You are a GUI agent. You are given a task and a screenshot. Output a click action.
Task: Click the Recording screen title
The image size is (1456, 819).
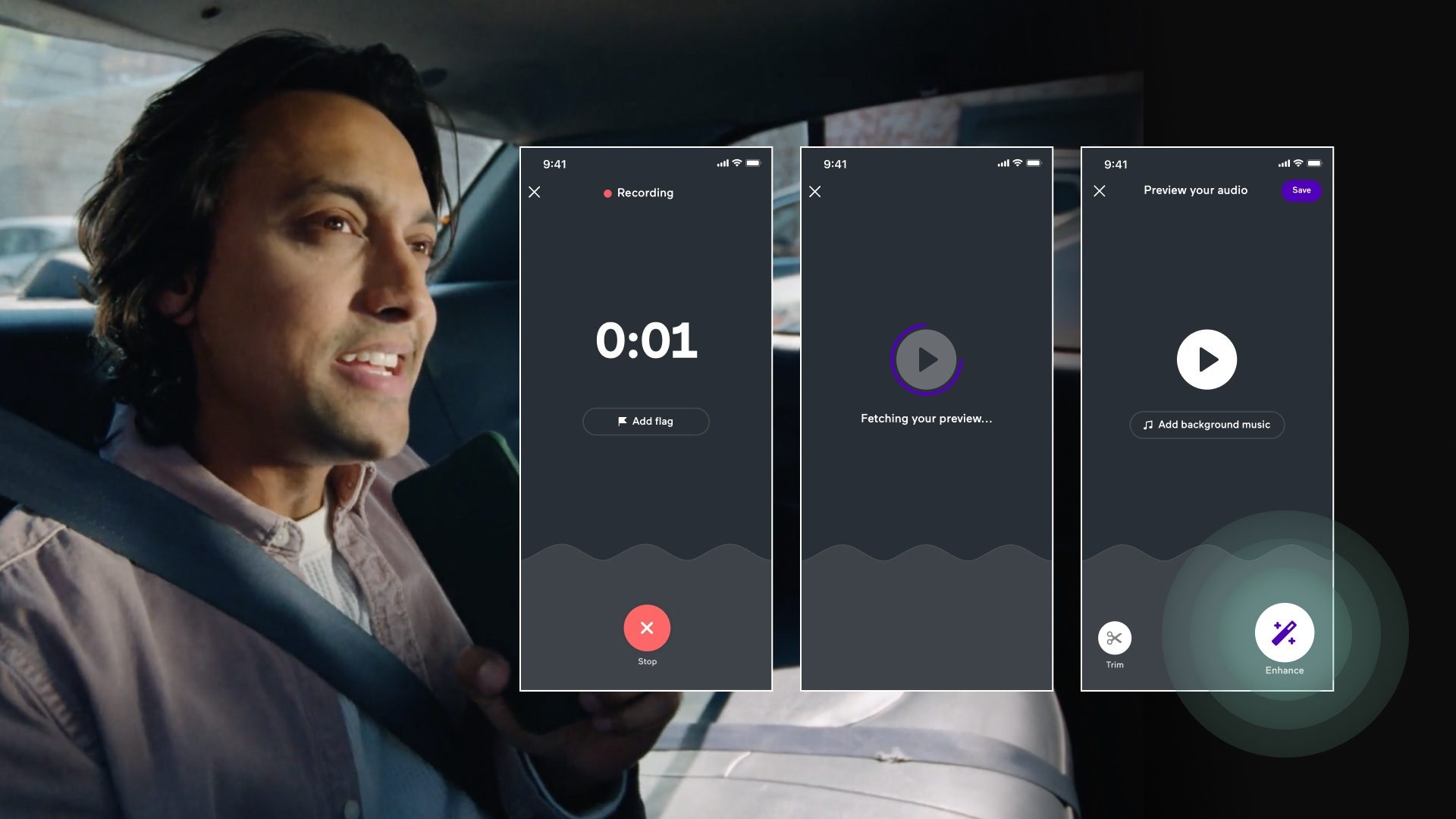pyautogui.click(x=645, y=193)
